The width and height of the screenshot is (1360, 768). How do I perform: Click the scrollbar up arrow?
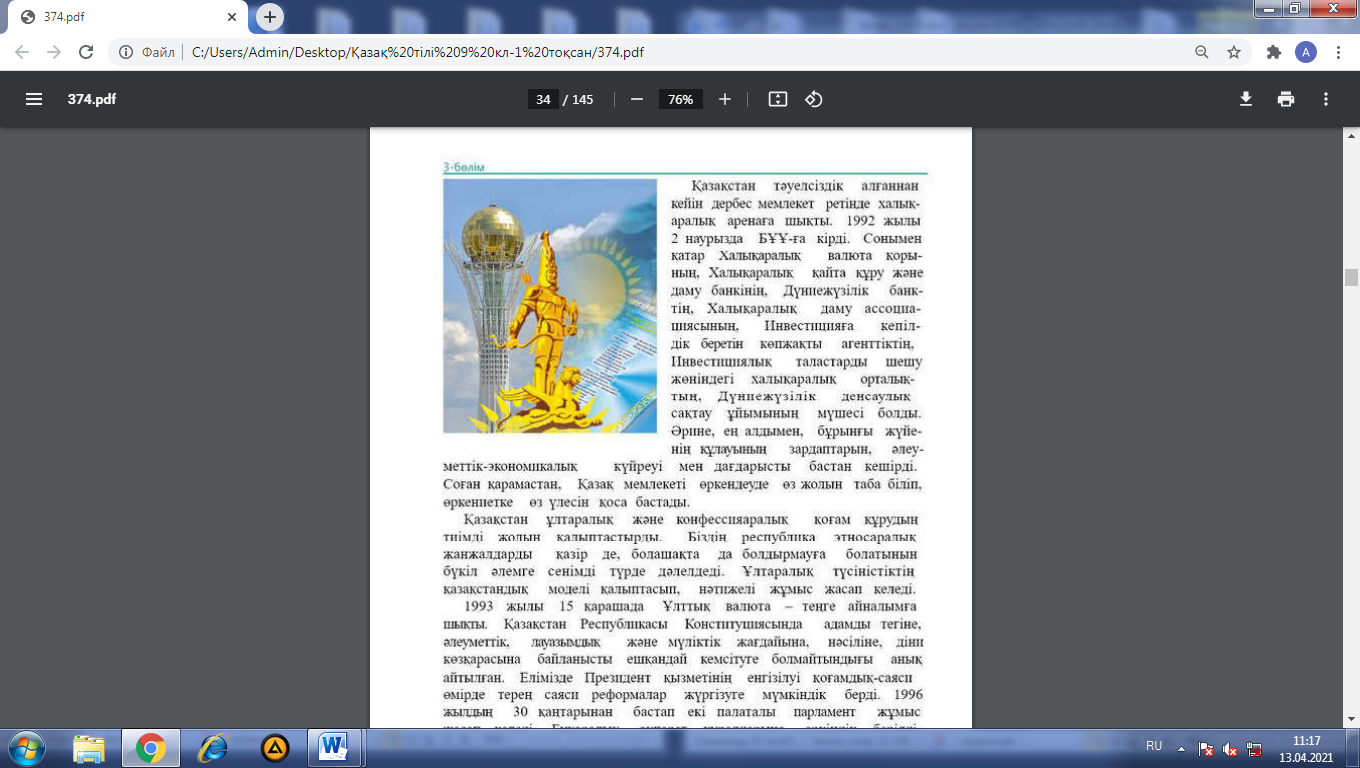click(x=1351, y=137)
